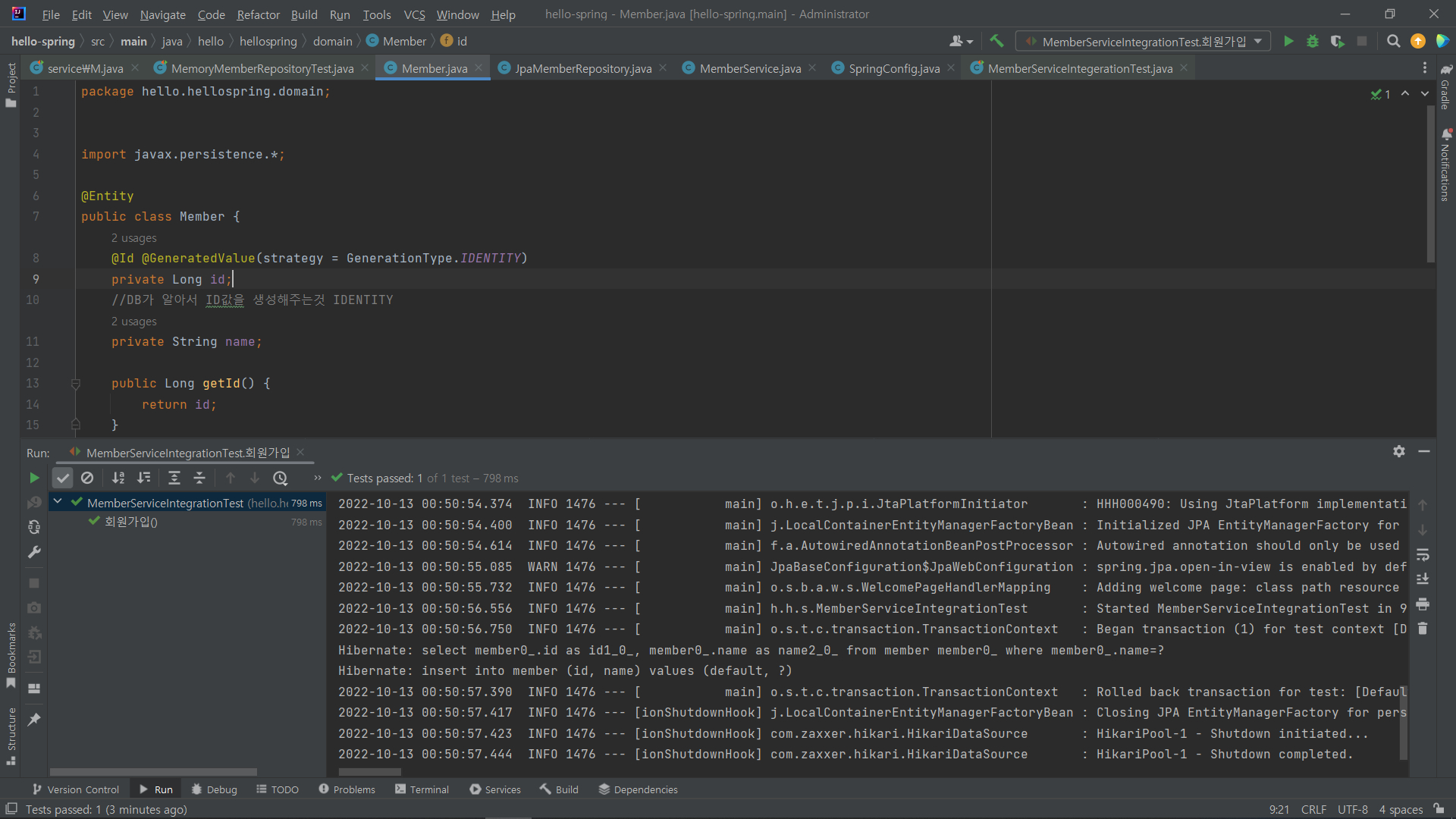Open test history clock icon
Screen dimensions: 1456x819
(281, 478)
